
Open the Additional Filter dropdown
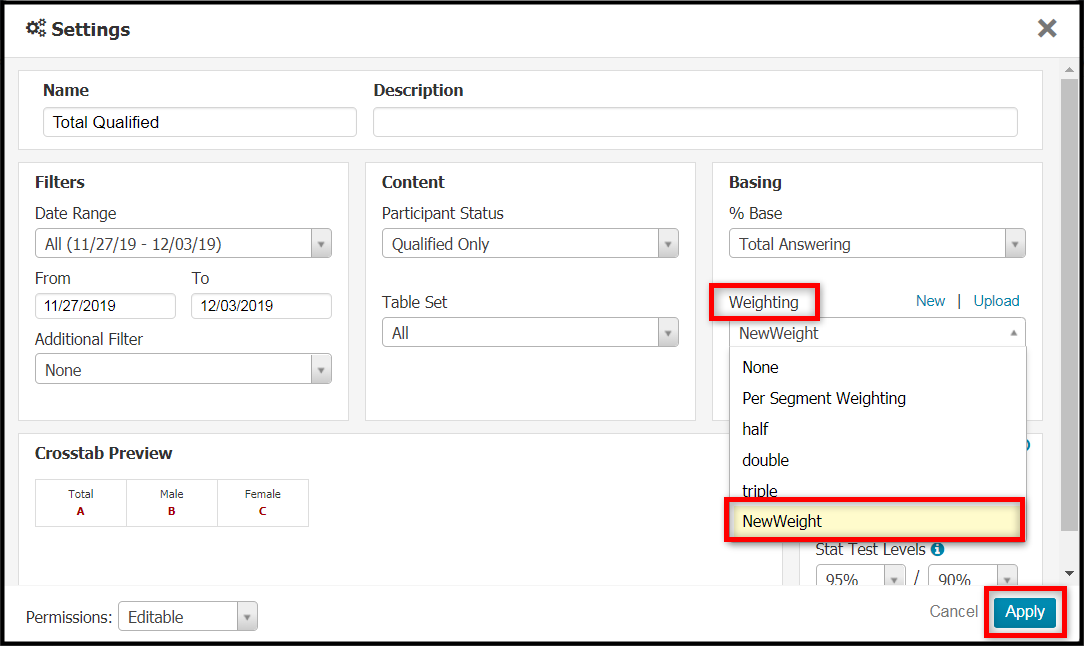tap(183, 369)
